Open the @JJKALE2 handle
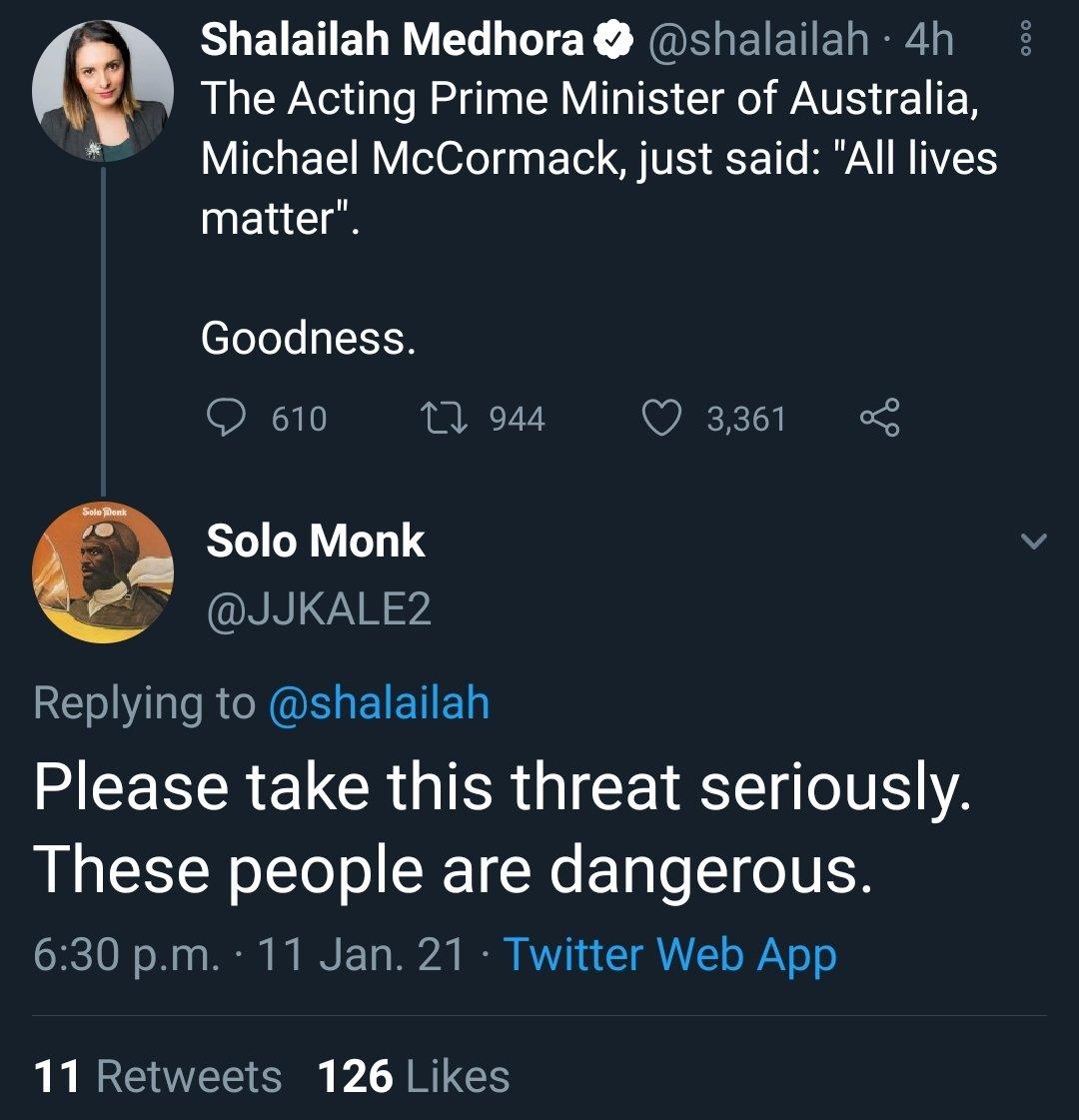Viewport: 1079px width, 1120px height. (319, 609)
